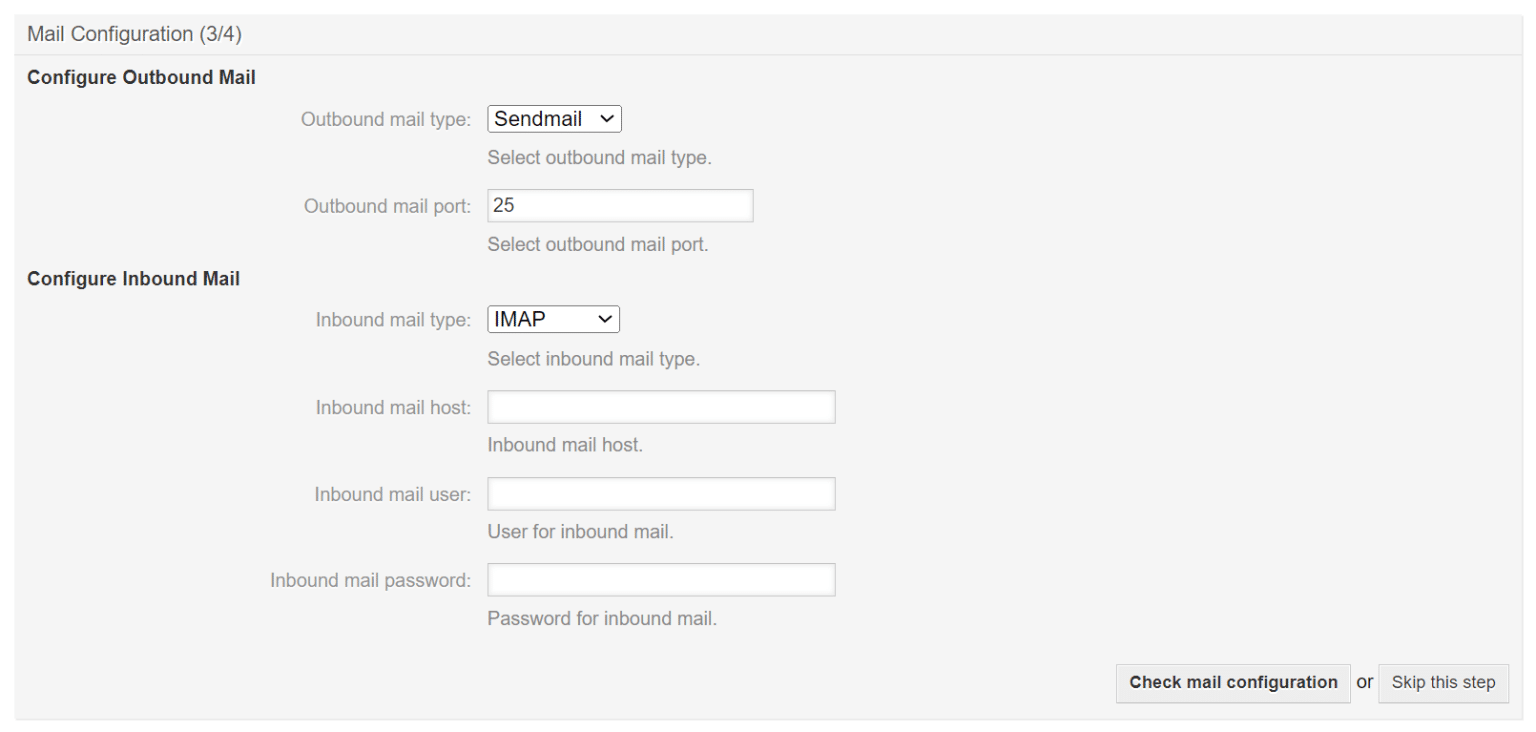Click inside the Inbound mail host field
This screenshot has width=1536, height=732.
tap(660, 406)
